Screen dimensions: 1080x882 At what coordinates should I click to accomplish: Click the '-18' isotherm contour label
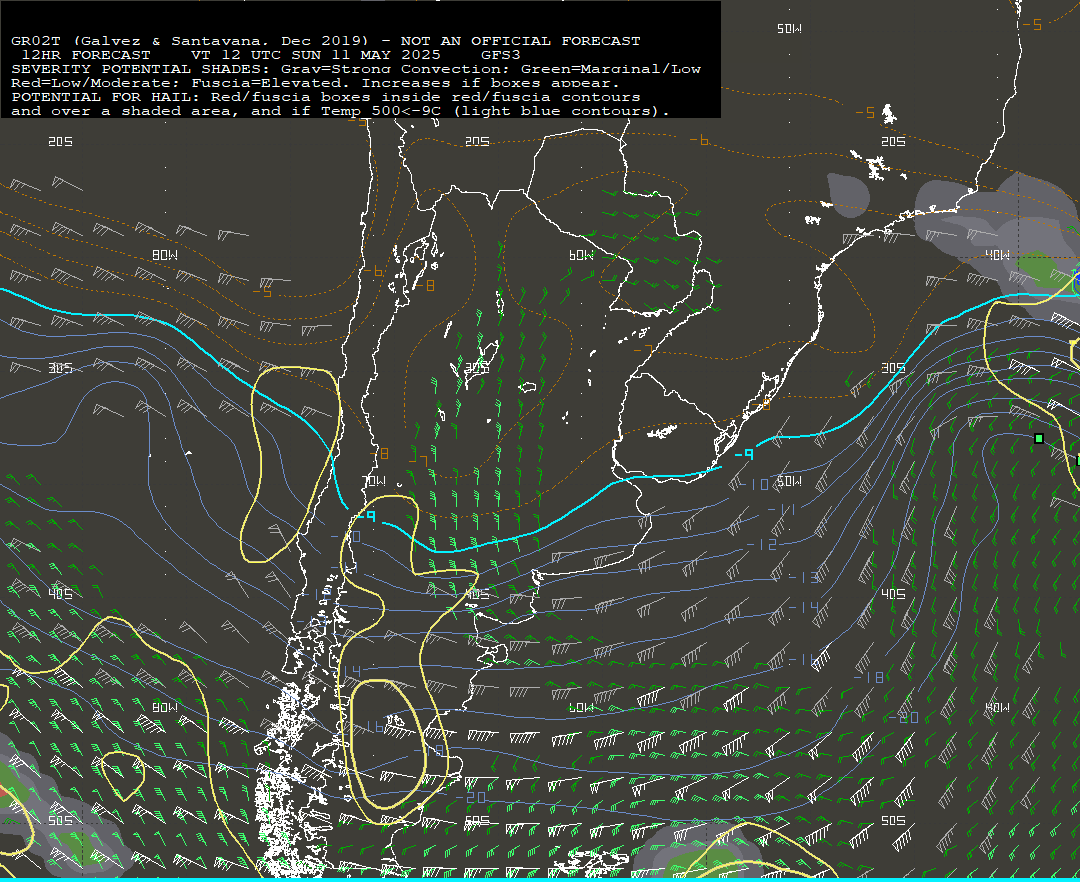[x=869, y=678]
